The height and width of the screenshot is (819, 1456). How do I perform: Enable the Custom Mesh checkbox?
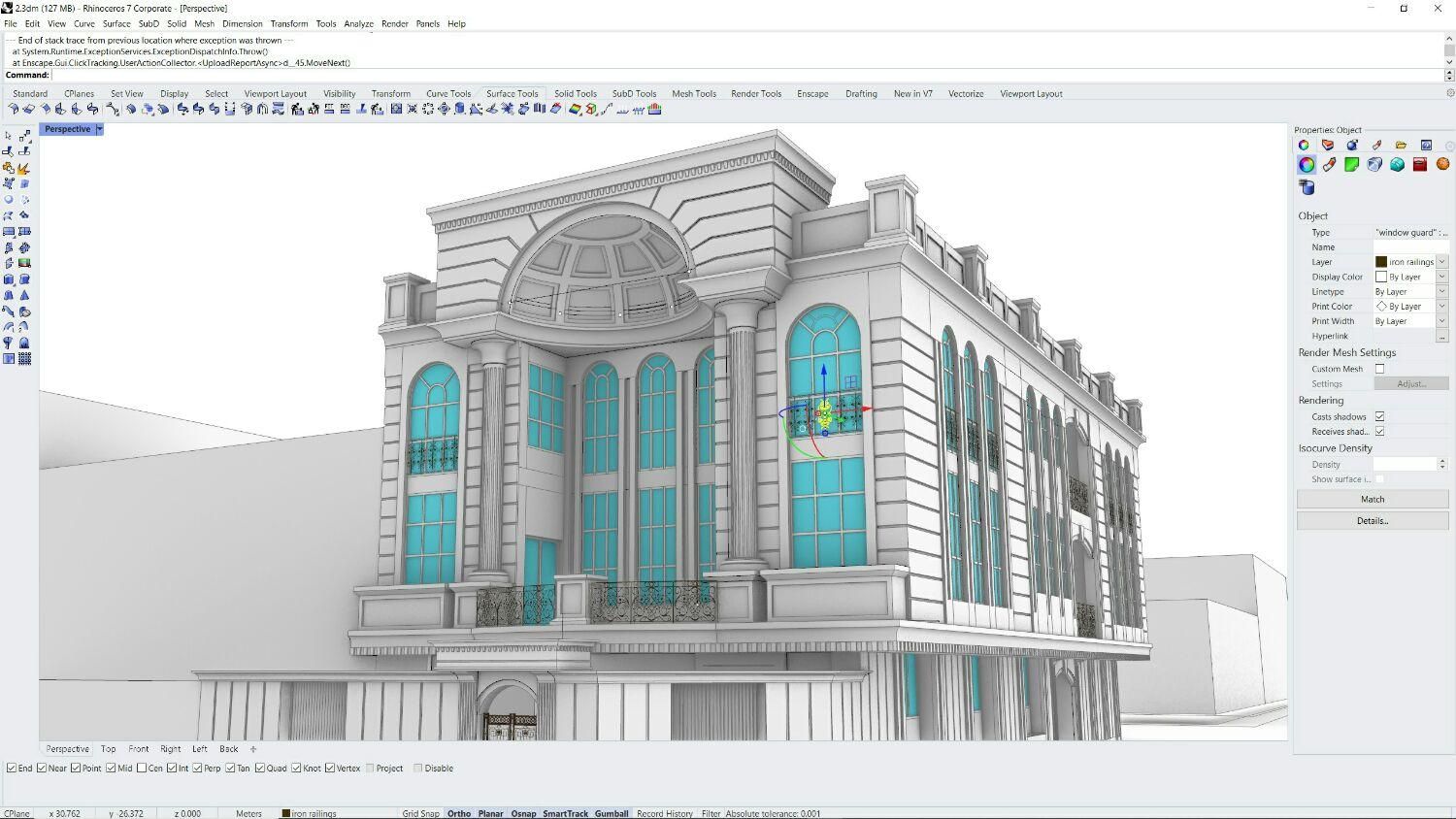pyautogui.click(x=1379, y=369)
